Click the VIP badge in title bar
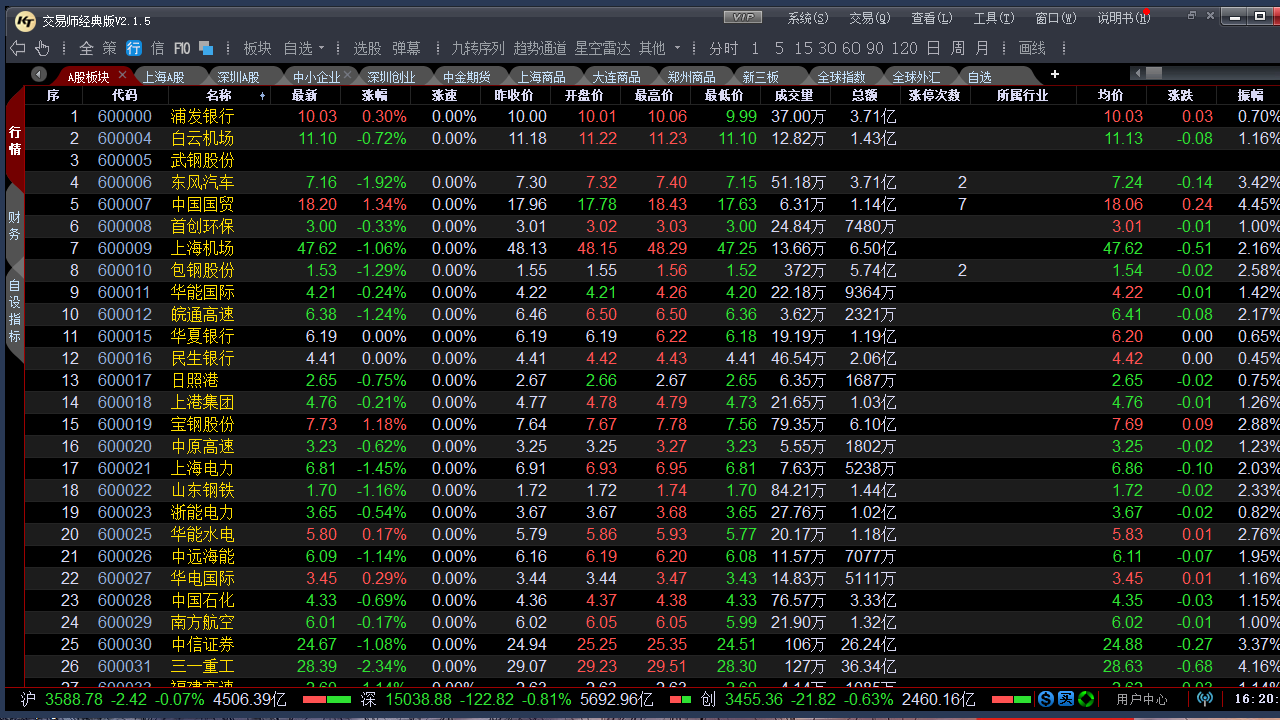This screenshot has height=720, width=1280. click(742, 17)
